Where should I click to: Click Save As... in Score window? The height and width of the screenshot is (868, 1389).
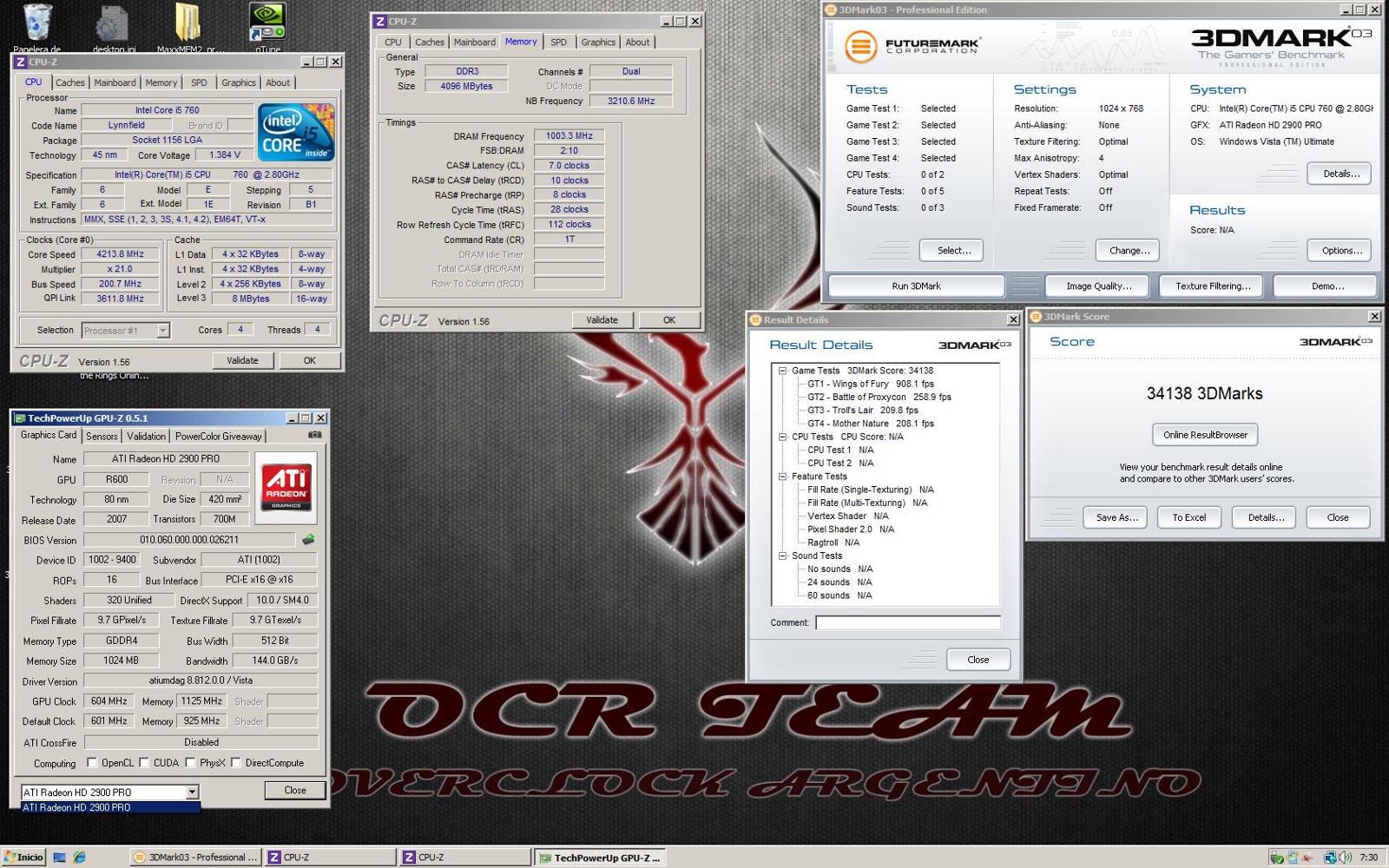pyautogui.click(x=1116, y=517)
